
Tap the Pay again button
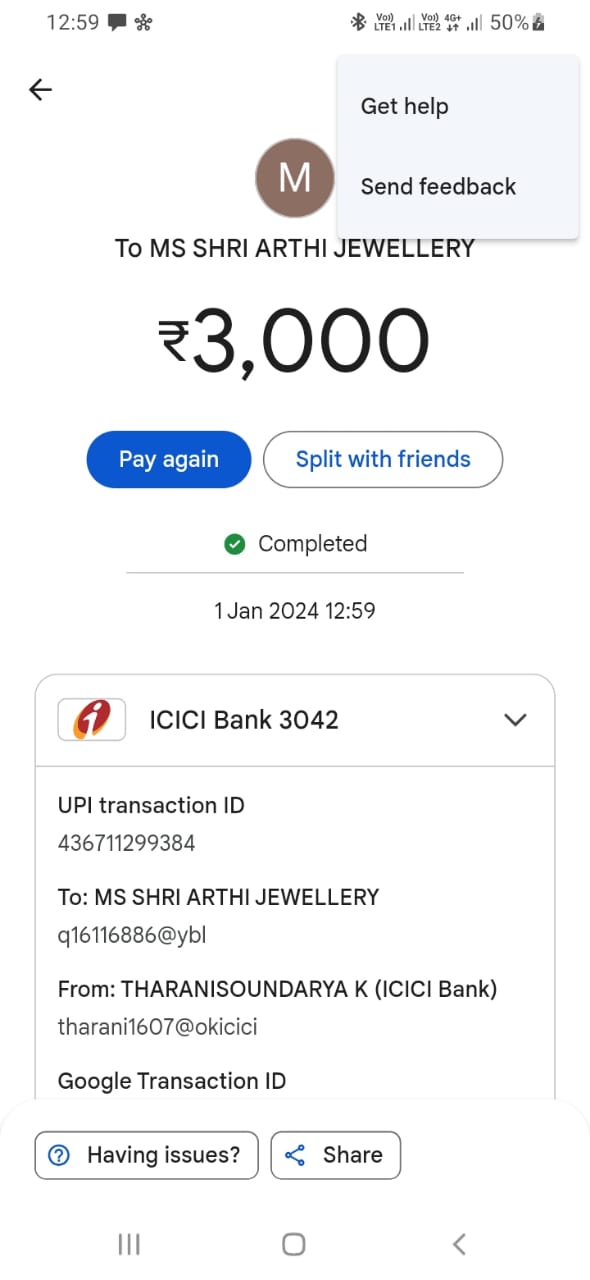[169, 459]
